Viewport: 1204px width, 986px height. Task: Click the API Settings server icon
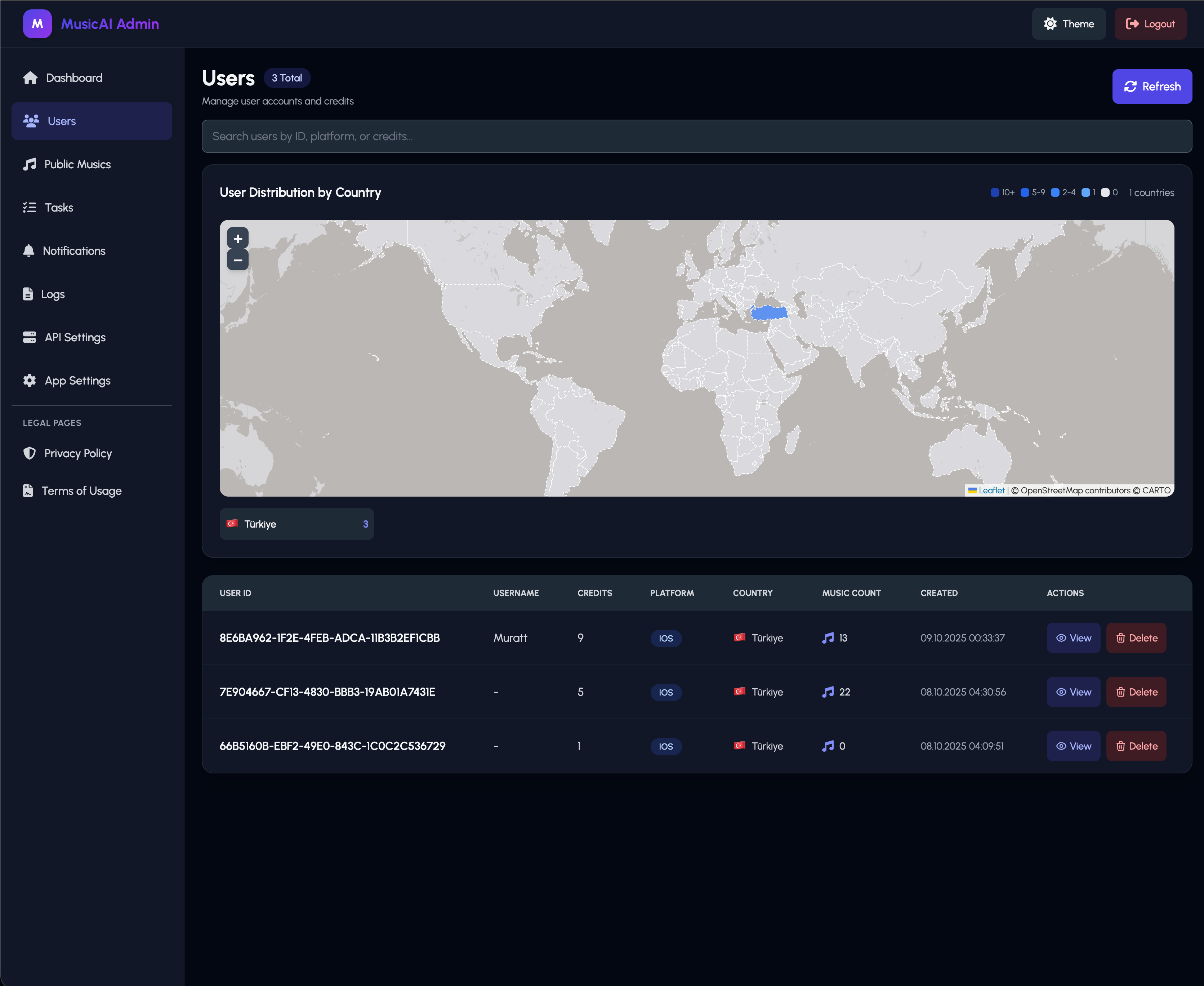tap(30, 337)
